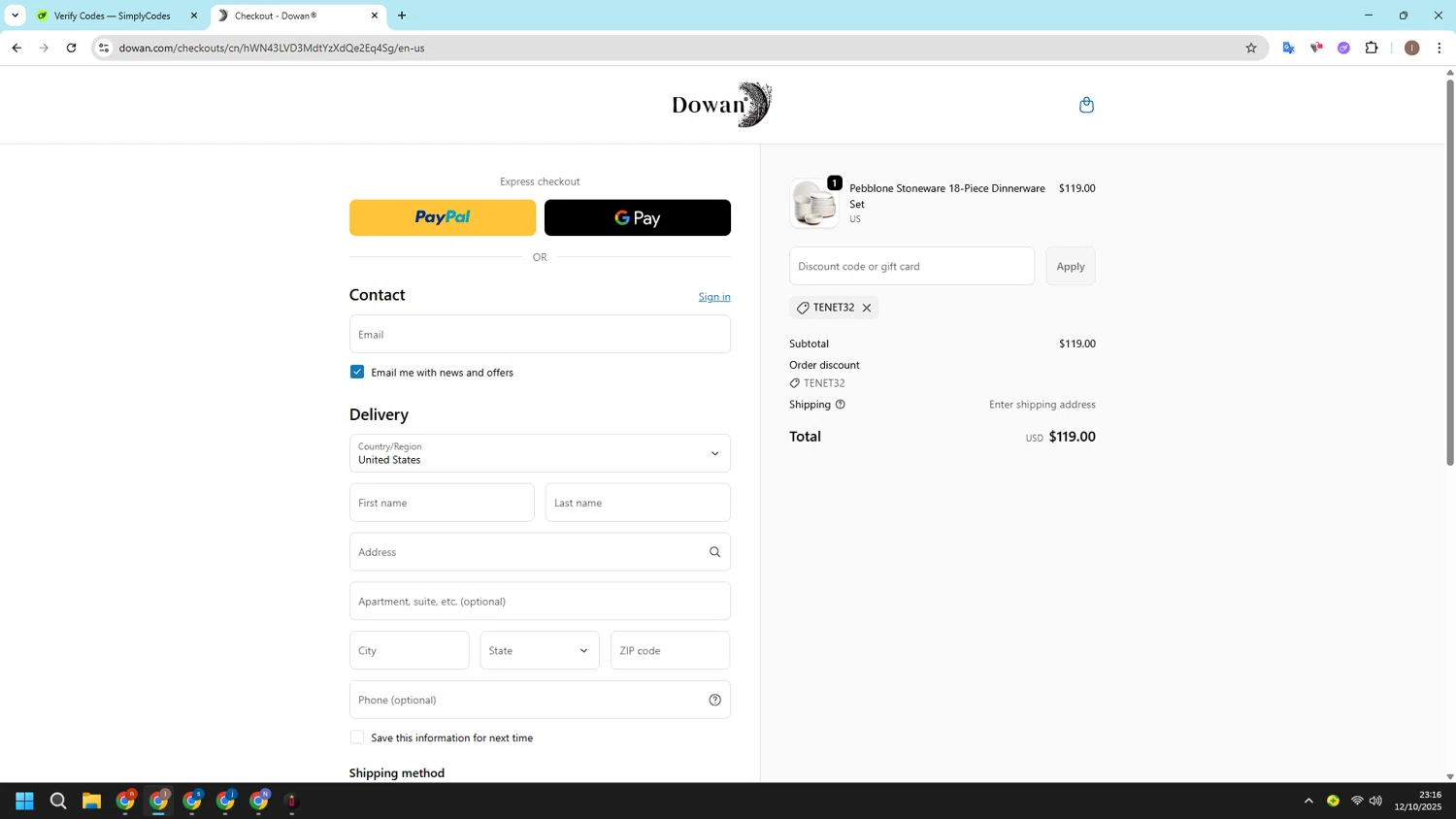
Task: Check Save this information for next time
Action: tap(357, 737)
